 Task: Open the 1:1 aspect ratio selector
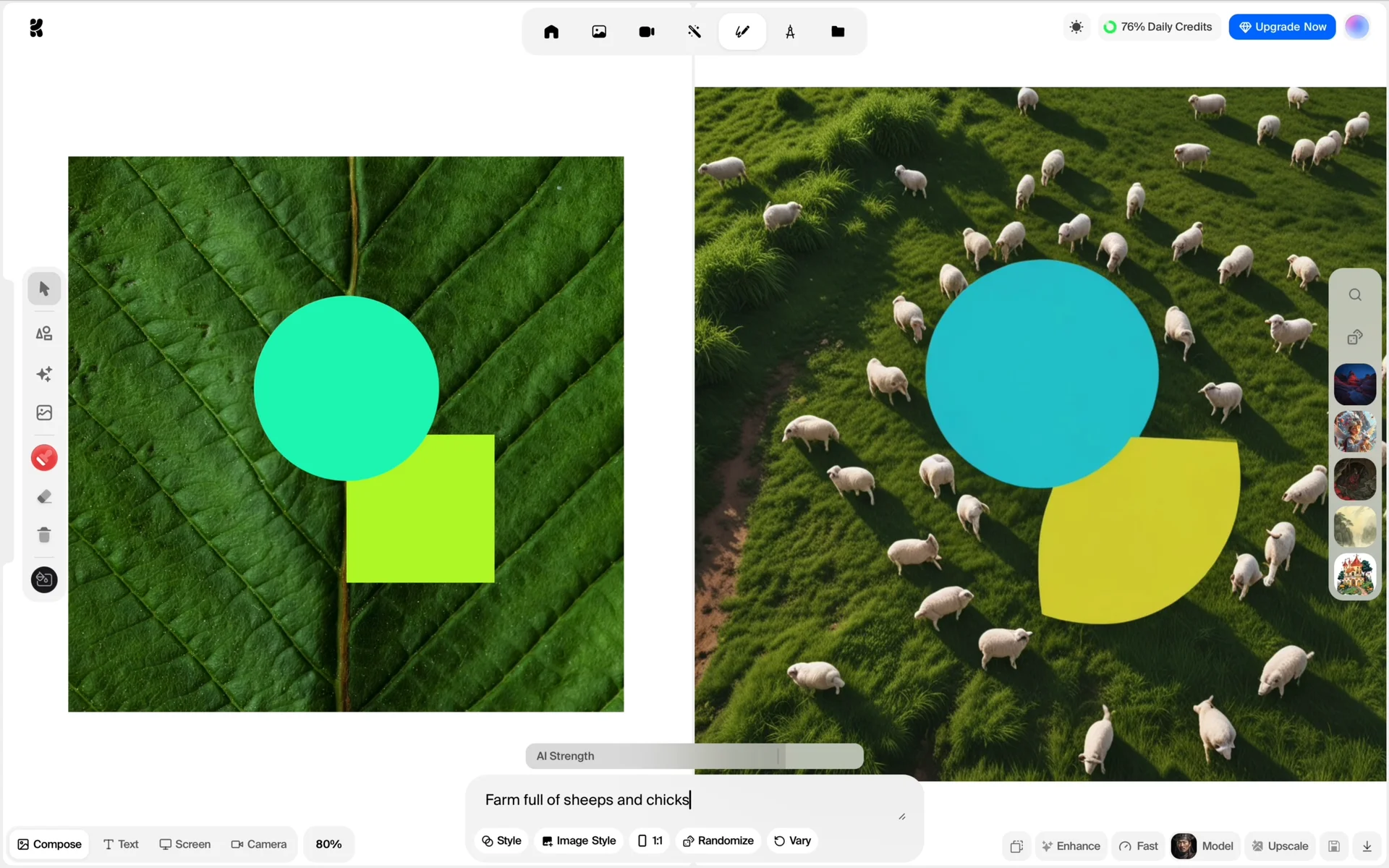coord(650,841)
